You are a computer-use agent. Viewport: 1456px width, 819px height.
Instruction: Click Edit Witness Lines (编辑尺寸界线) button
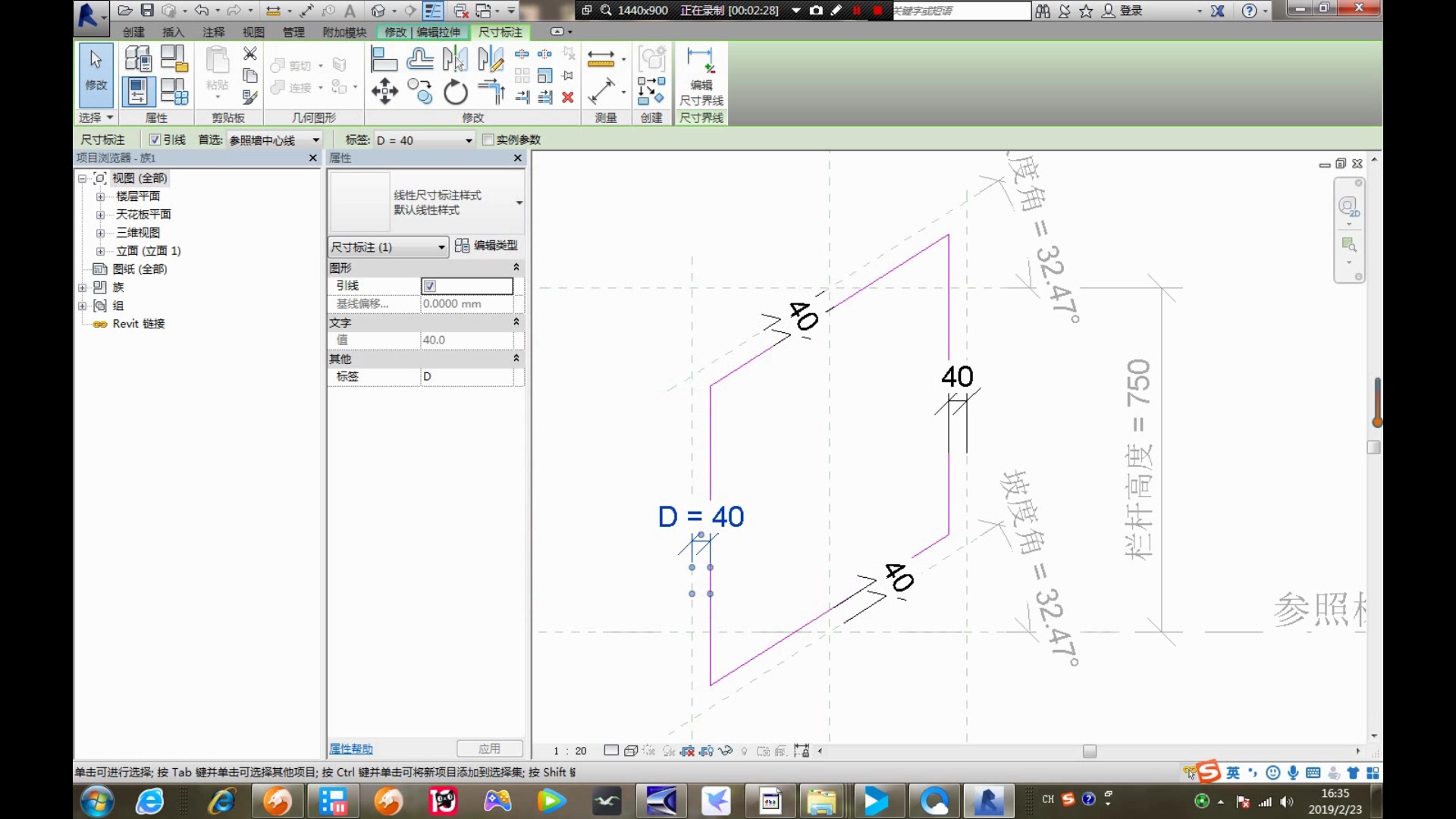[701, 76]
